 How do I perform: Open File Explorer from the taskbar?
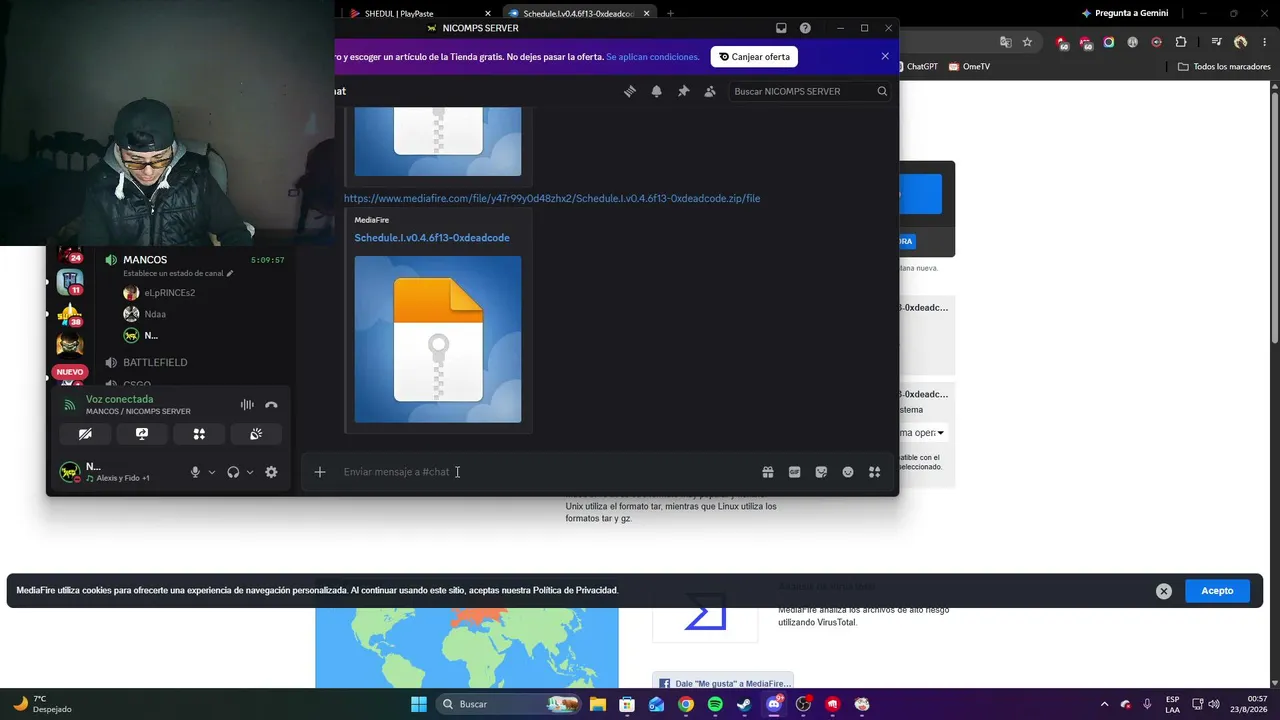597,704
